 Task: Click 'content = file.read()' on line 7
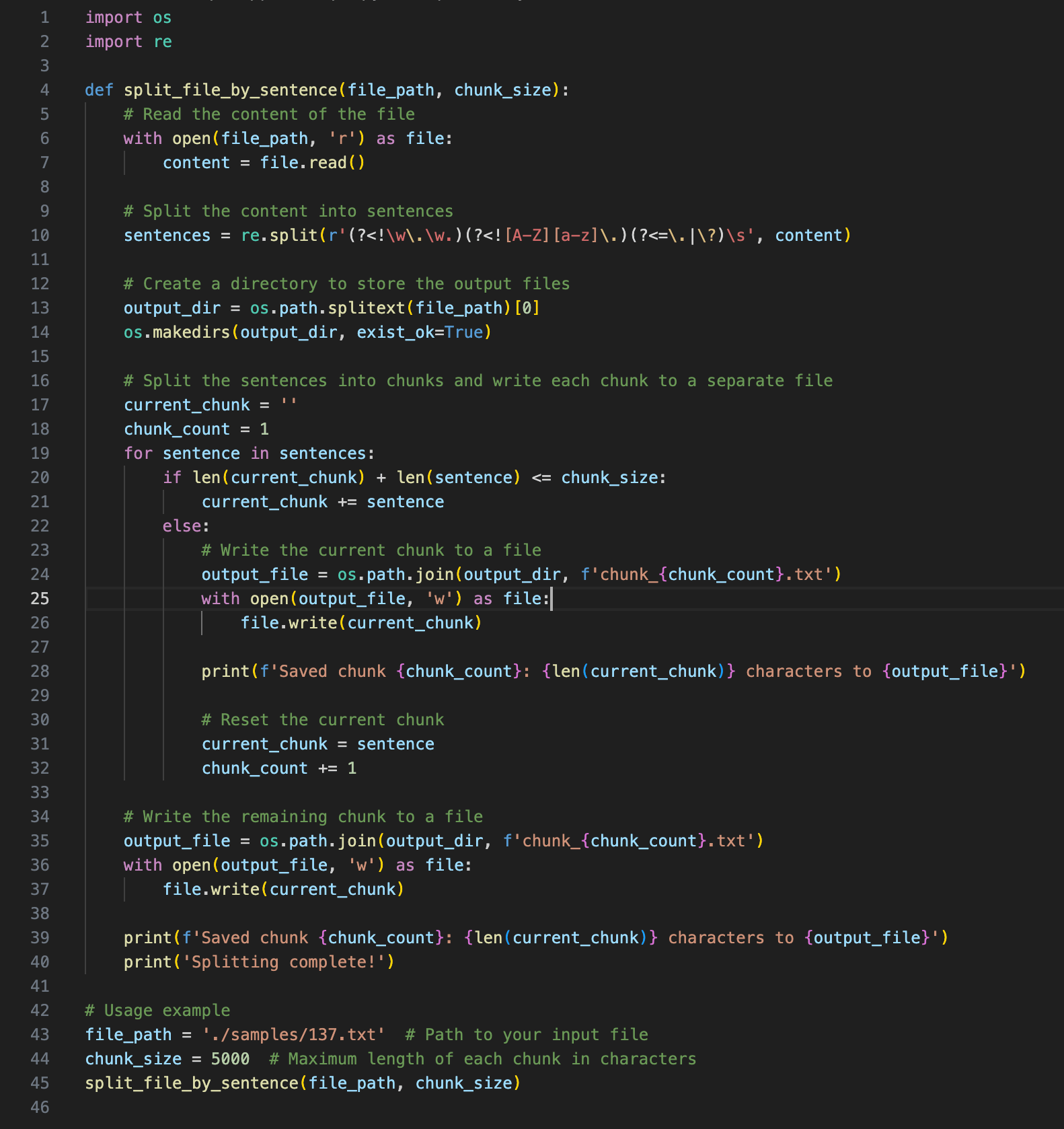[x=264, y=163]
